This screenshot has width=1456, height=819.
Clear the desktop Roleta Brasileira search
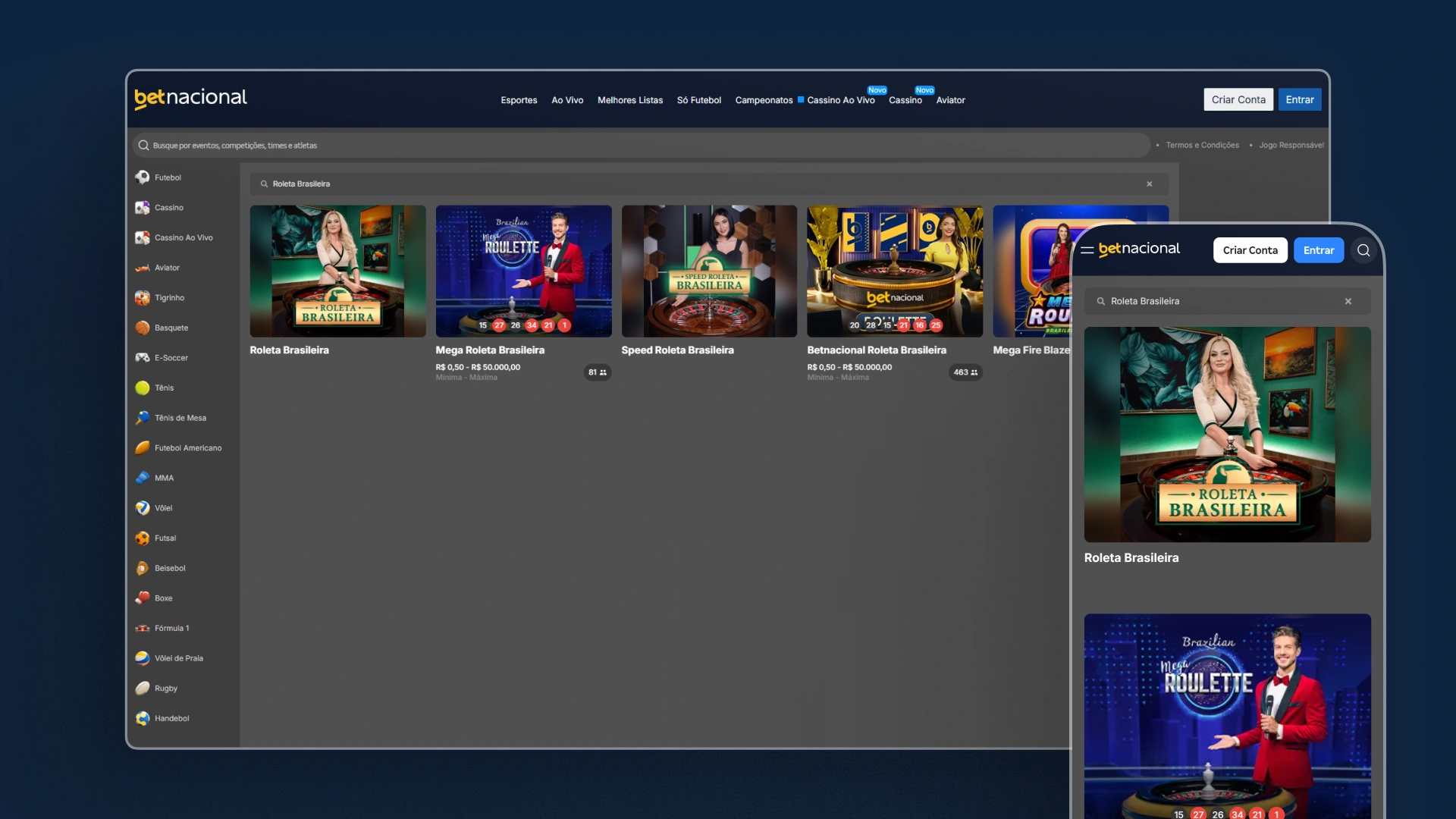[x=1150, y=184]
